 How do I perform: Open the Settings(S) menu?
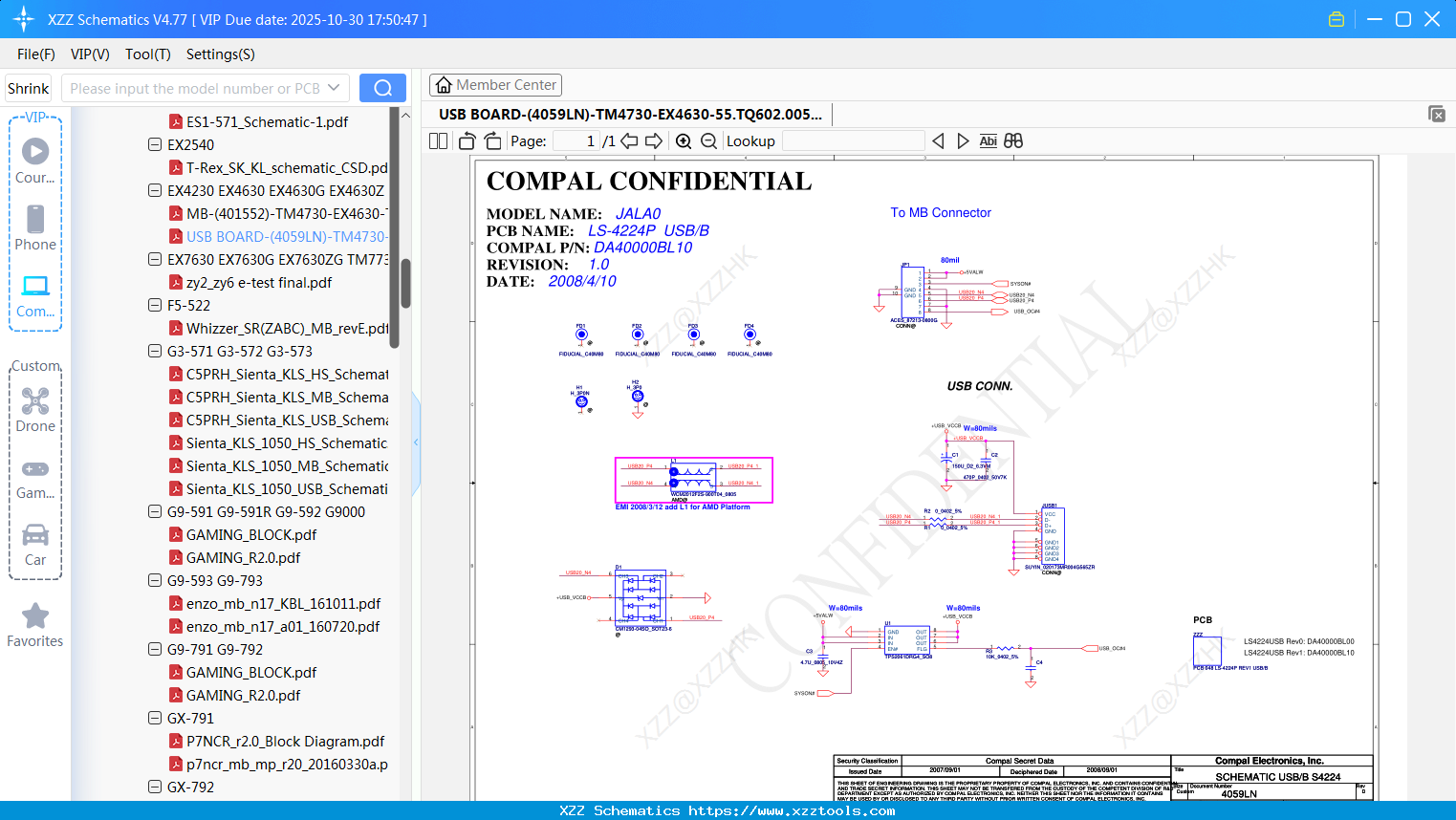tap(221, 54)
